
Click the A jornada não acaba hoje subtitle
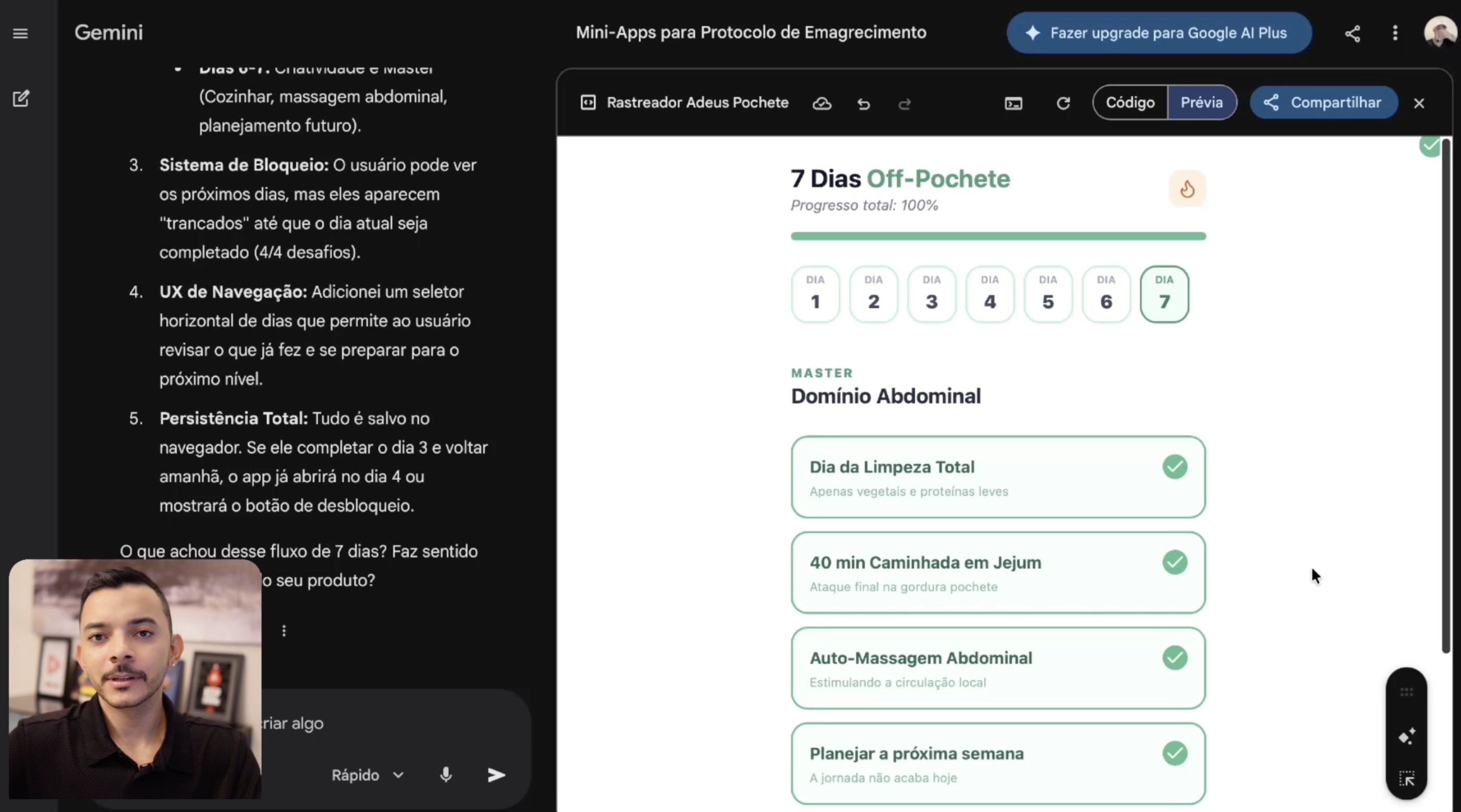pyautogui.click(x=883, y=778)
